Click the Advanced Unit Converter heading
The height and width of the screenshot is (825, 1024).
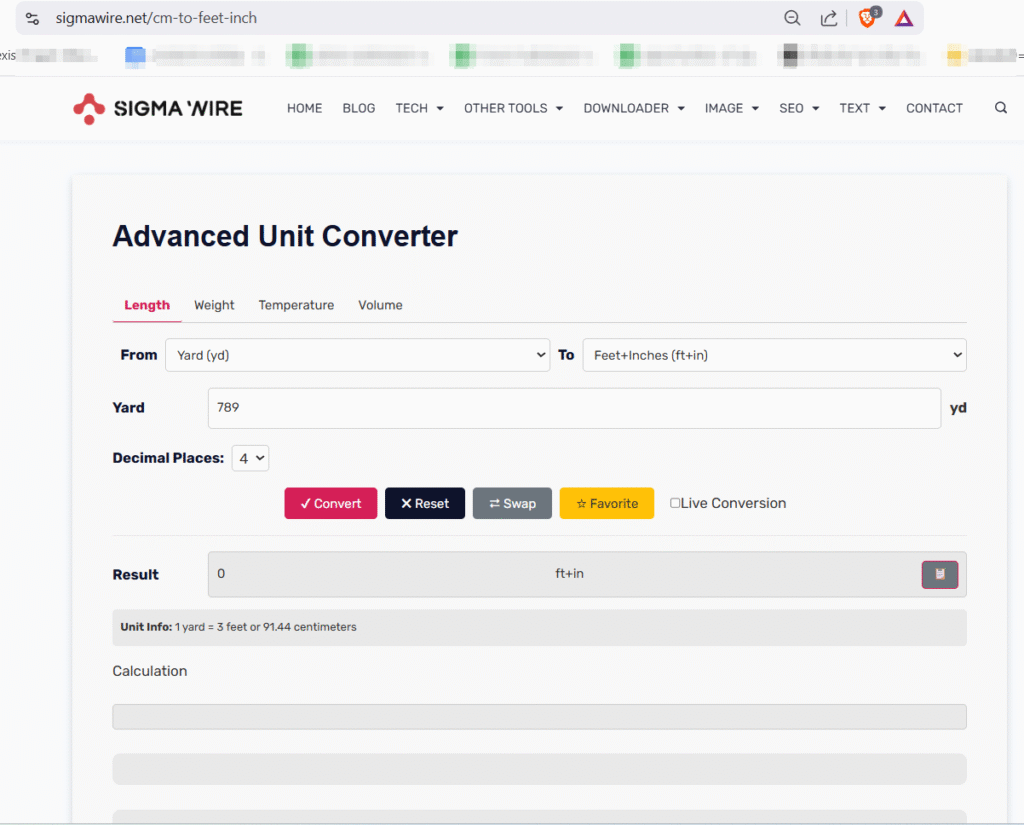pos(285,236)
